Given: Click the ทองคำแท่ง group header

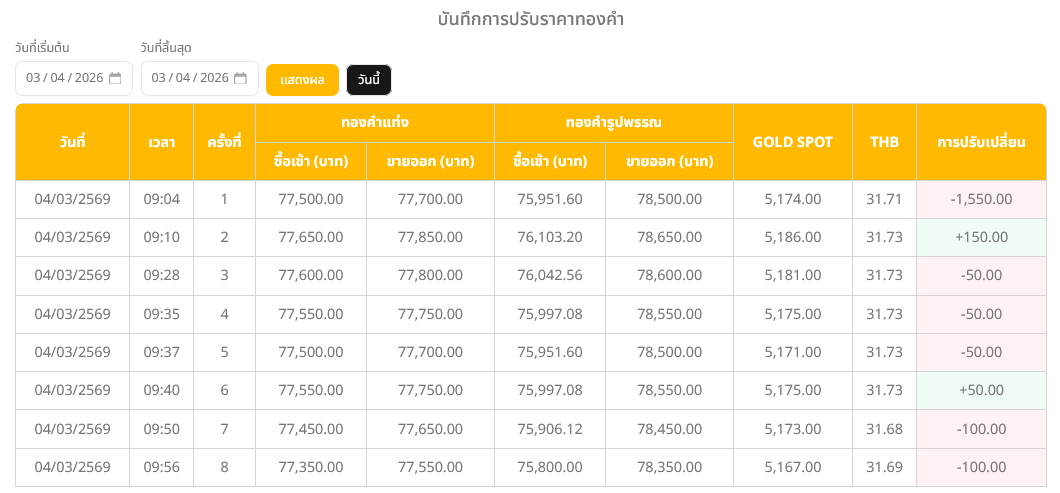Looking at the screenshot, I should (x=375, y=123).
